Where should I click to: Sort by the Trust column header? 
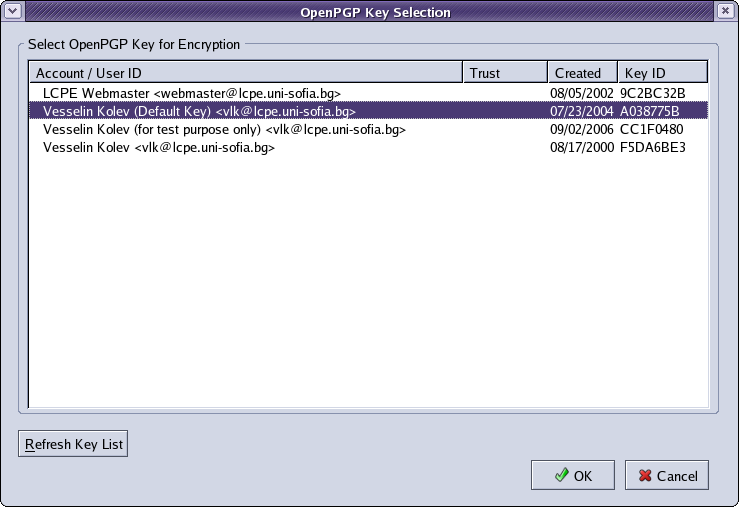pos(505,73)
